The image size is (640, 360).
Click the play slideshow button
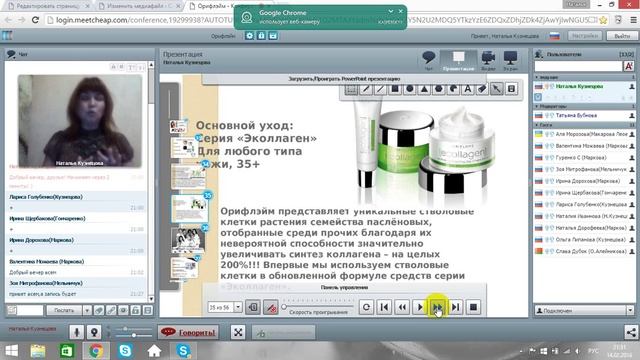point(420,307)
